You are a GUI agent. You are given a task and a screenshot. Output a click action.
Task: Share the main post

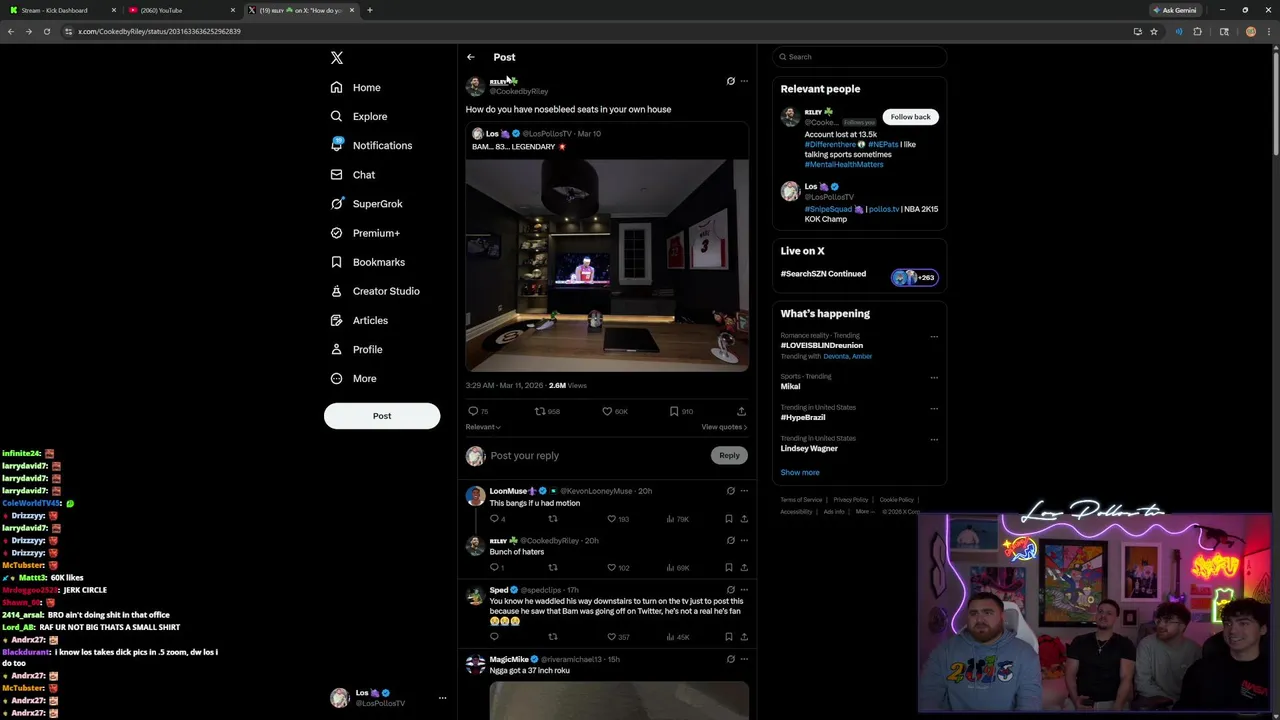(x=741, y=411)
